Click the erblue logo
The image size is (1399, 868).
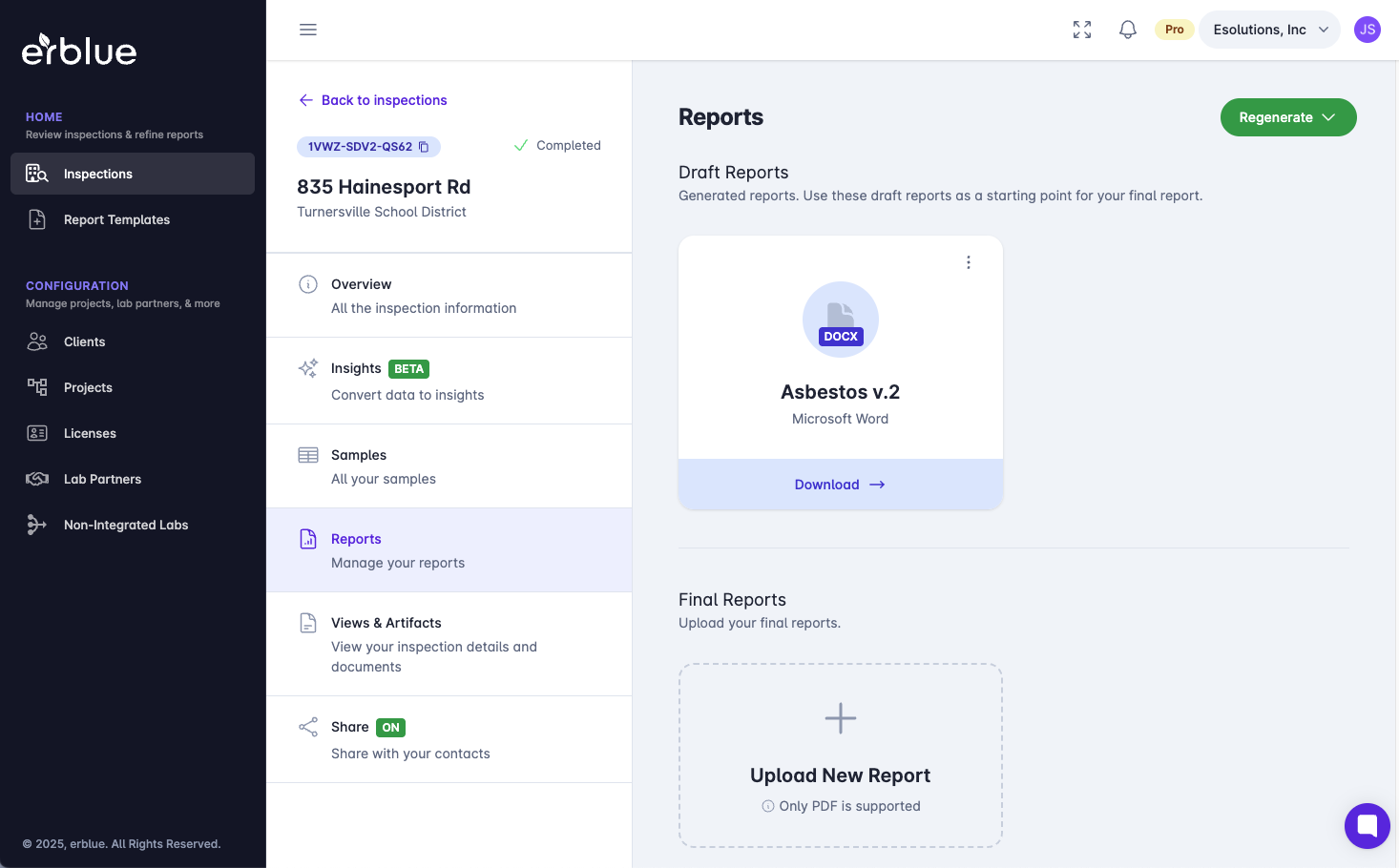(79, 50)
